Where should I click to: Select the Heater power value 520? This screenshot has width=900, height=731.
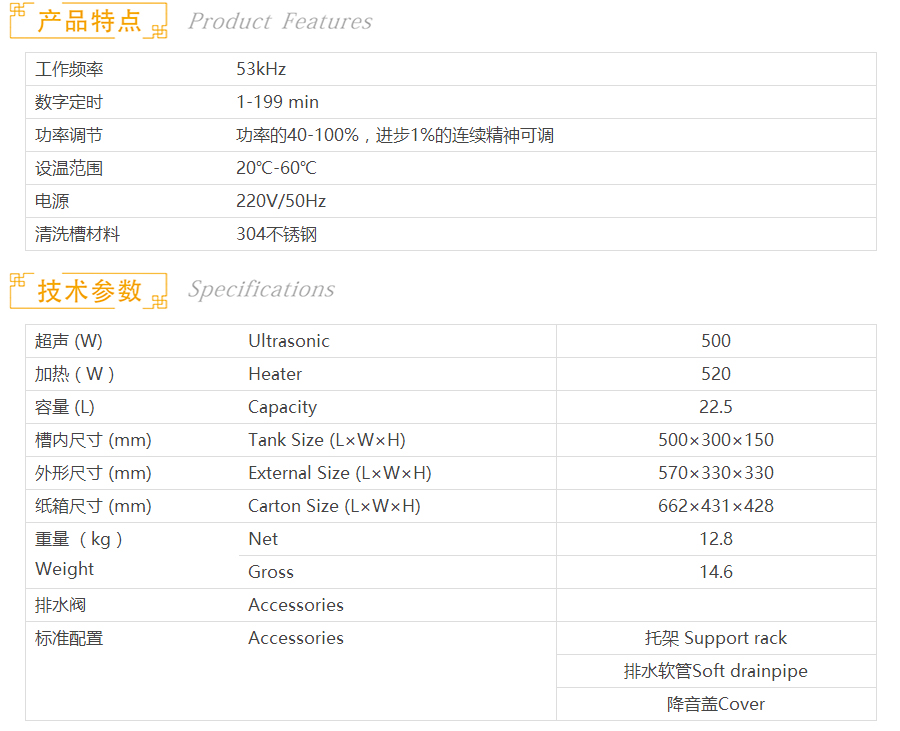point(716,374)
